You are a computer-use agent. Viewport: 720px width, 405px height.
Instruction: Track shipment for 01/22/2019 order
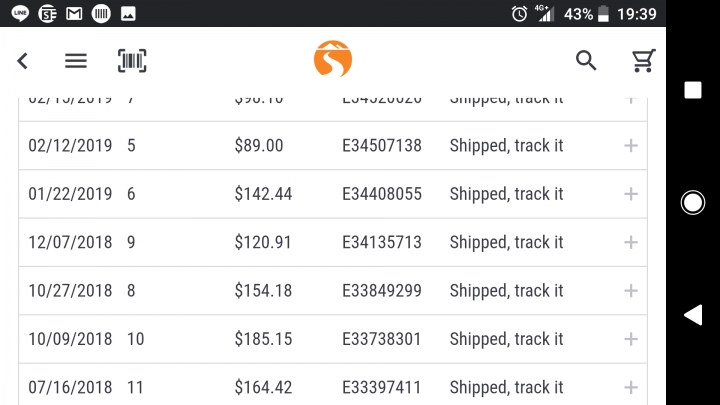(506, 194)
